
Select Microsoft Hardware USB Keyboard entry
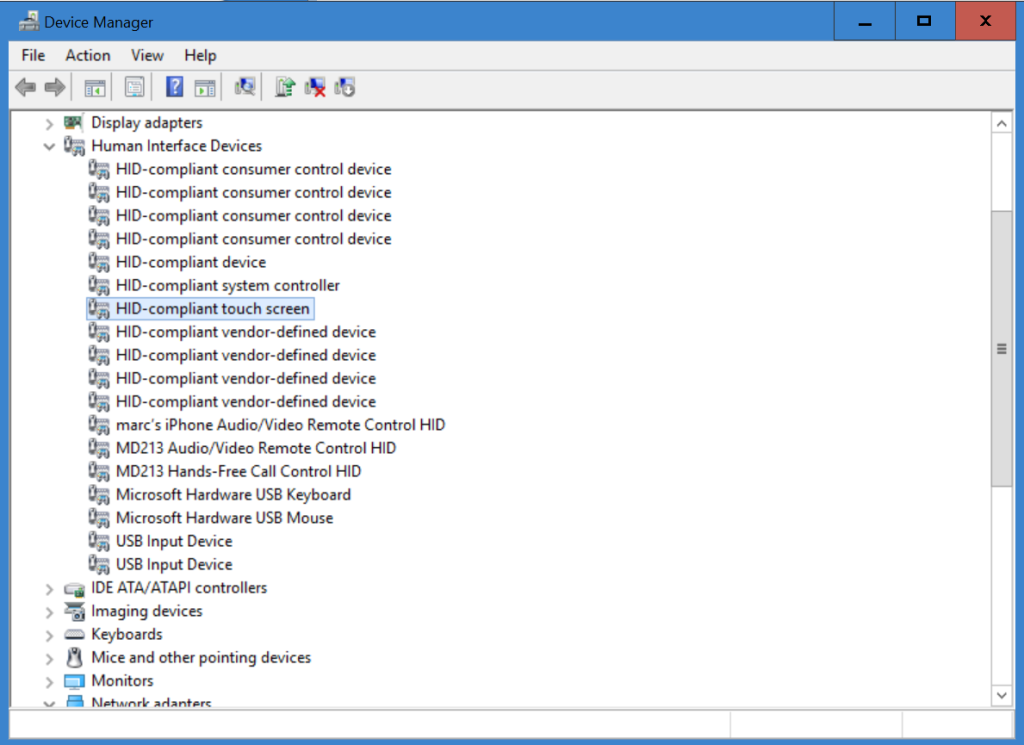233,495
